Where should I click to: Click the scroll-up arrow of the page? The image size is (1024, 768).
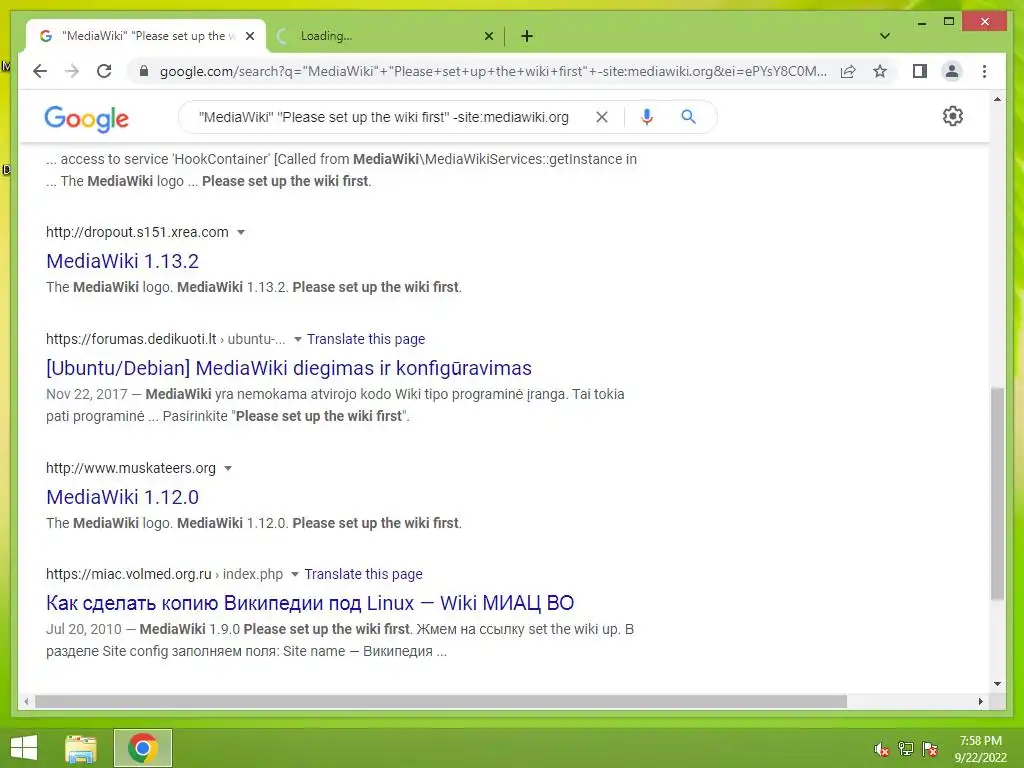tap(997, 99)
